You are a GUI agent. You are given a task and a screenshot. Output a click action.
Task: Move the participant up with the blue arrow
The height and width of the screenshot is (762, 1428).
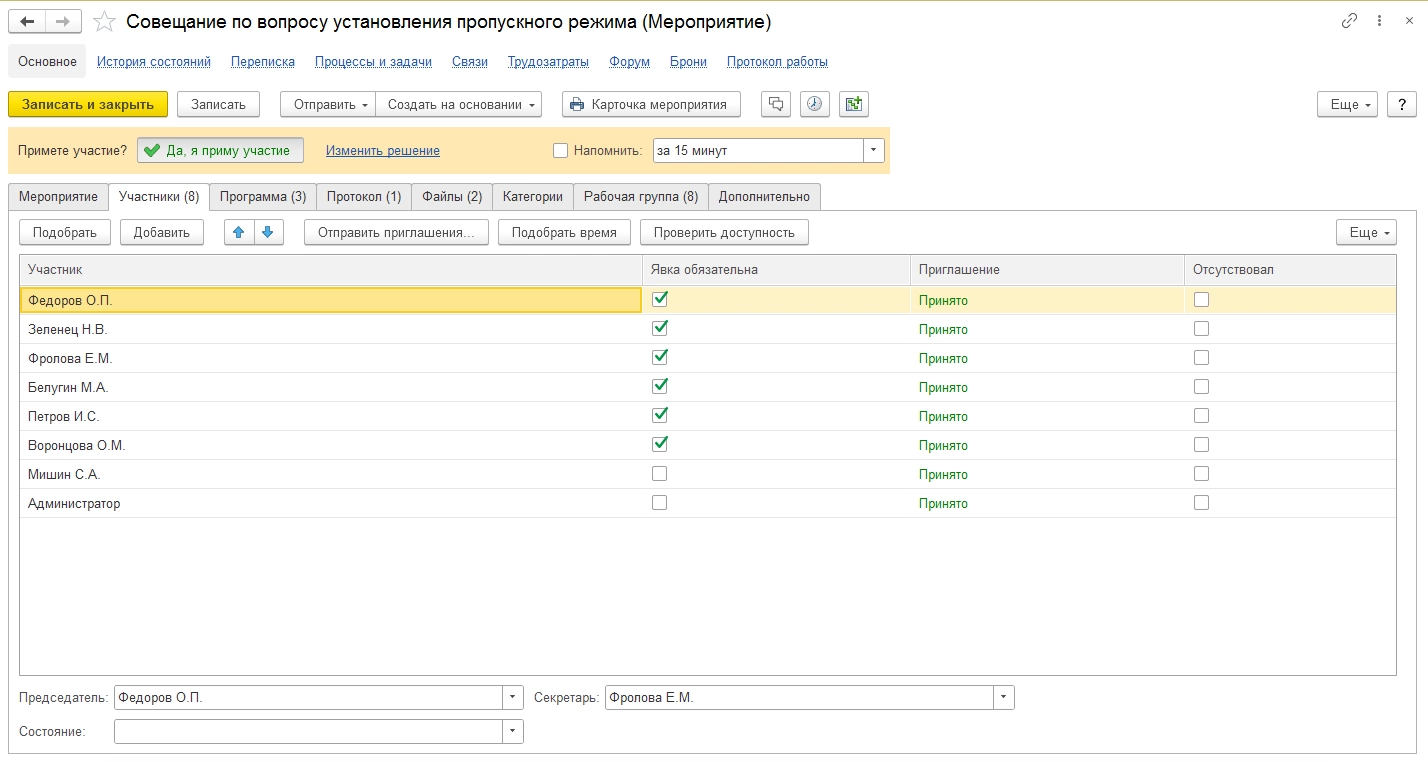point(238,232)
